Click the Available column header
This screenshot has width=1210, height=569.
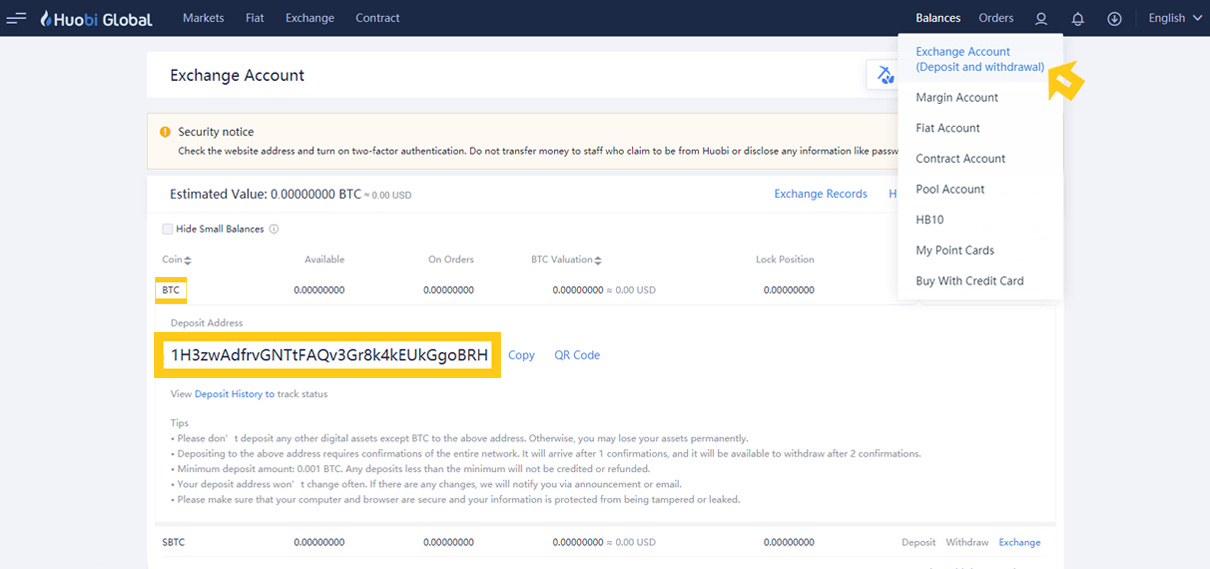(x=325, y=260)
